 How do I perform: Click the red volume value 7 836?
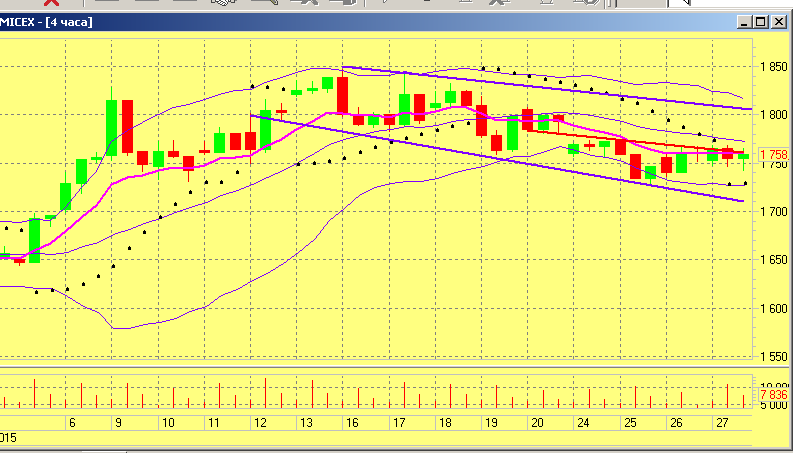pyautogui.click(x=774, y=394)
